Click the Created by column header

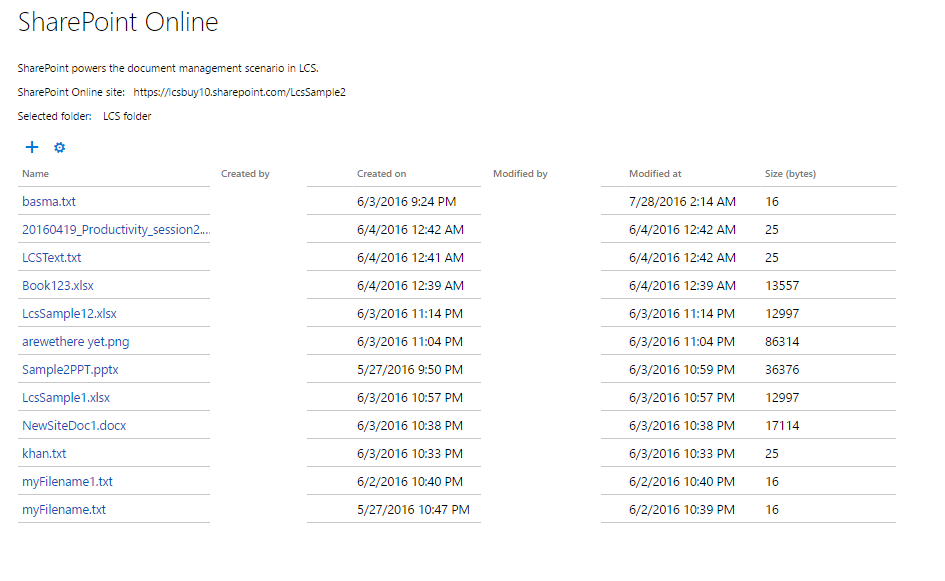245,174
